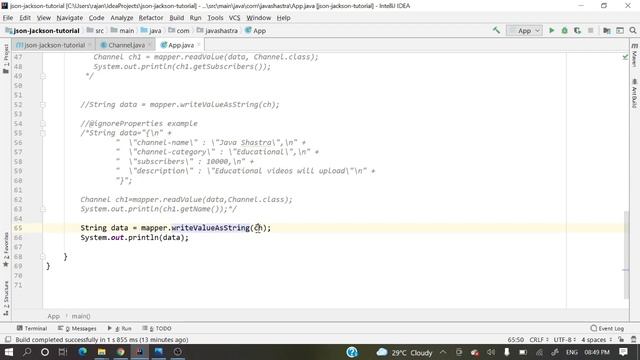Open the Tools menu

point(215,18)
